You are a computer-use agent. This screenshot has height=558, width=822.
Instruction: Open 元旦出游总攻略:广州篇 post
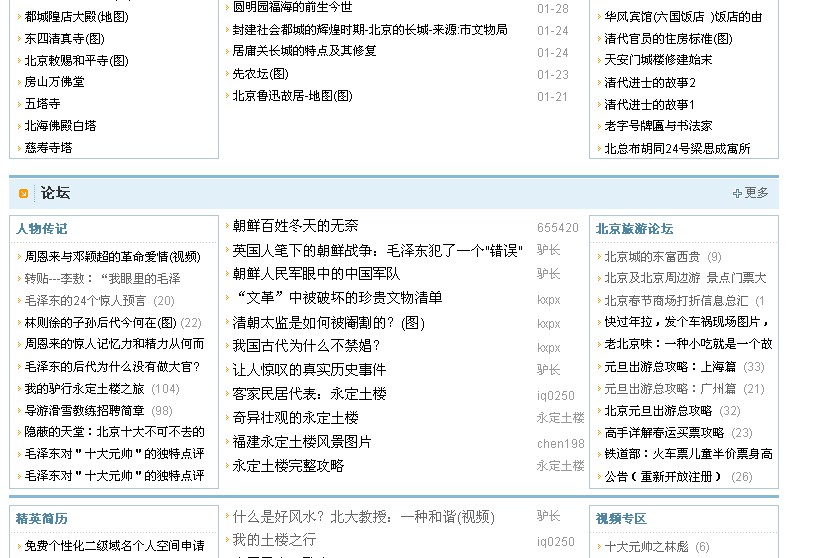670,389
